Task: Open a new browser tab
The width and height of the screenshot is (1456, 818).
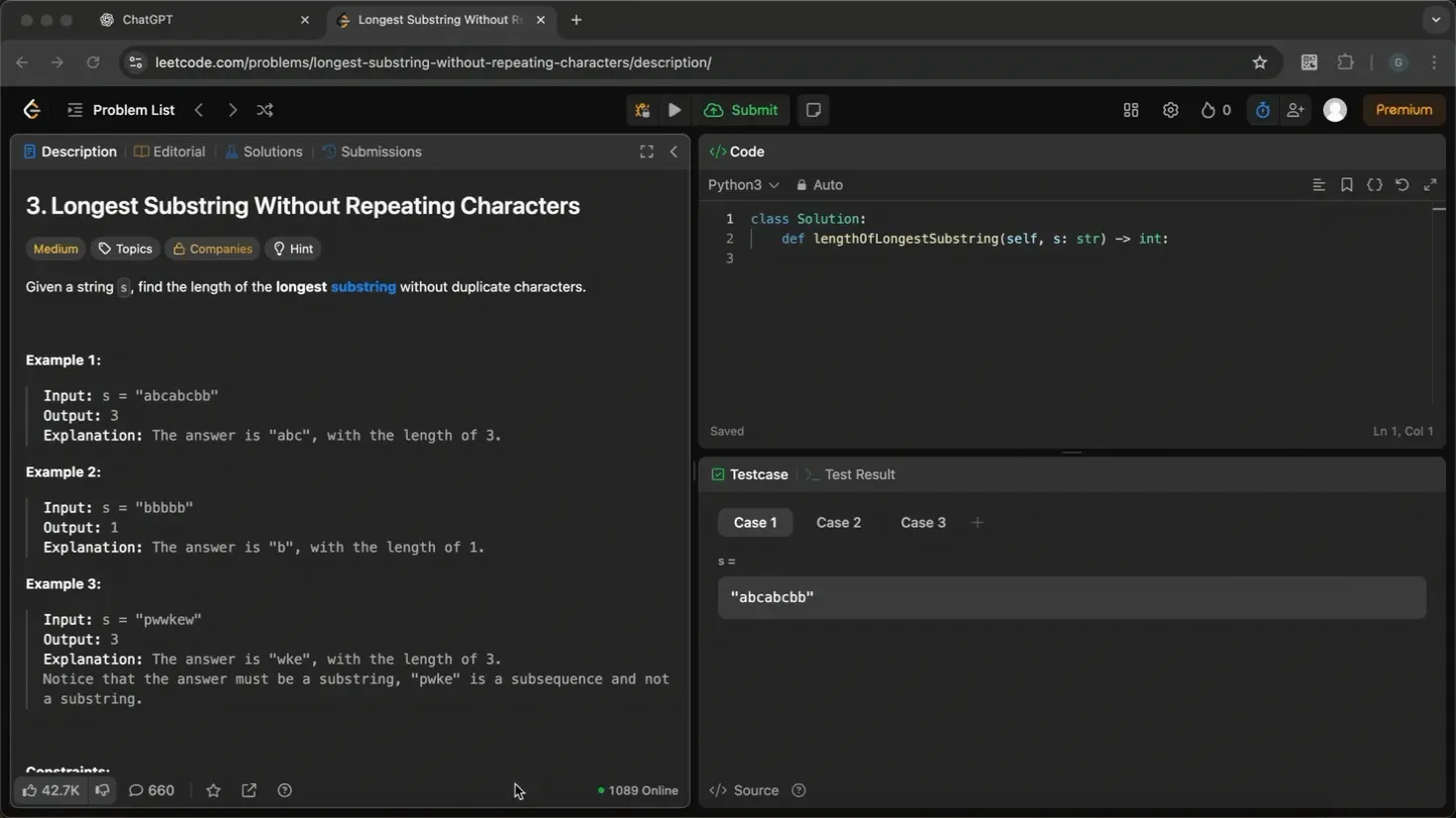Action: [x=576, y=20]
